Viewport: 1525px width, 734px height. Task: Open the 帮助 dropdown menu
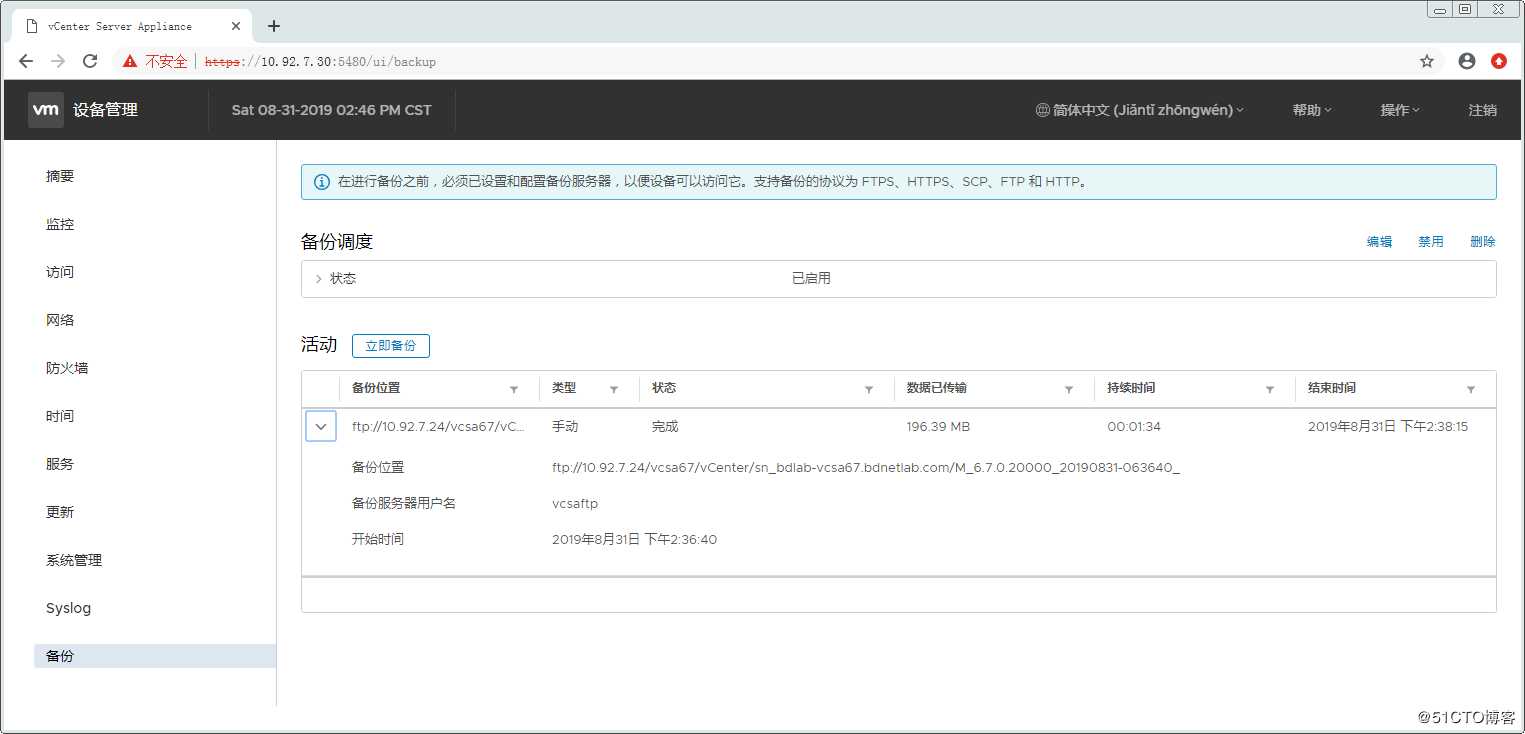[x=1312, y=110]
